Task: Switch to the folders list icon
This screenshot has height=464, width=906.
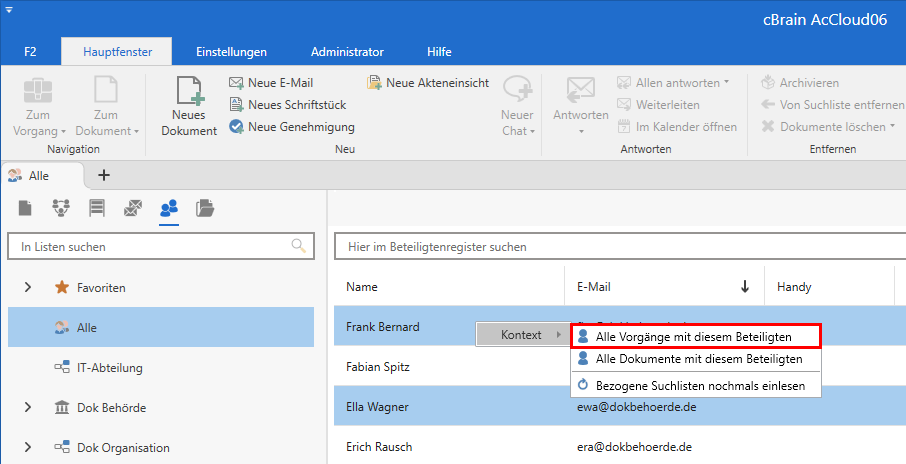Action: [x=205, y=208]
